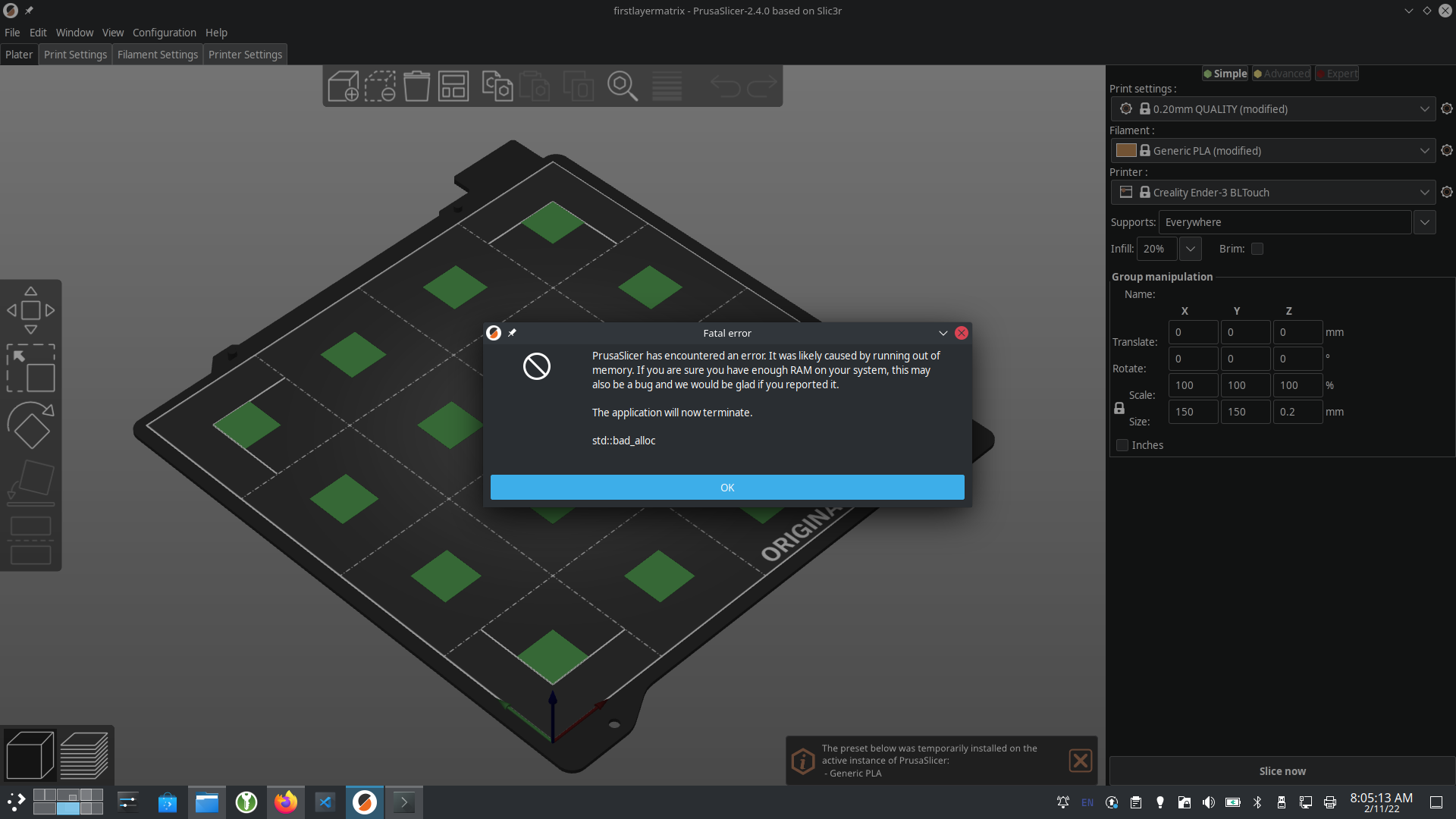Click the Slice now button

pyautogui.click(x=1282, y=771)
